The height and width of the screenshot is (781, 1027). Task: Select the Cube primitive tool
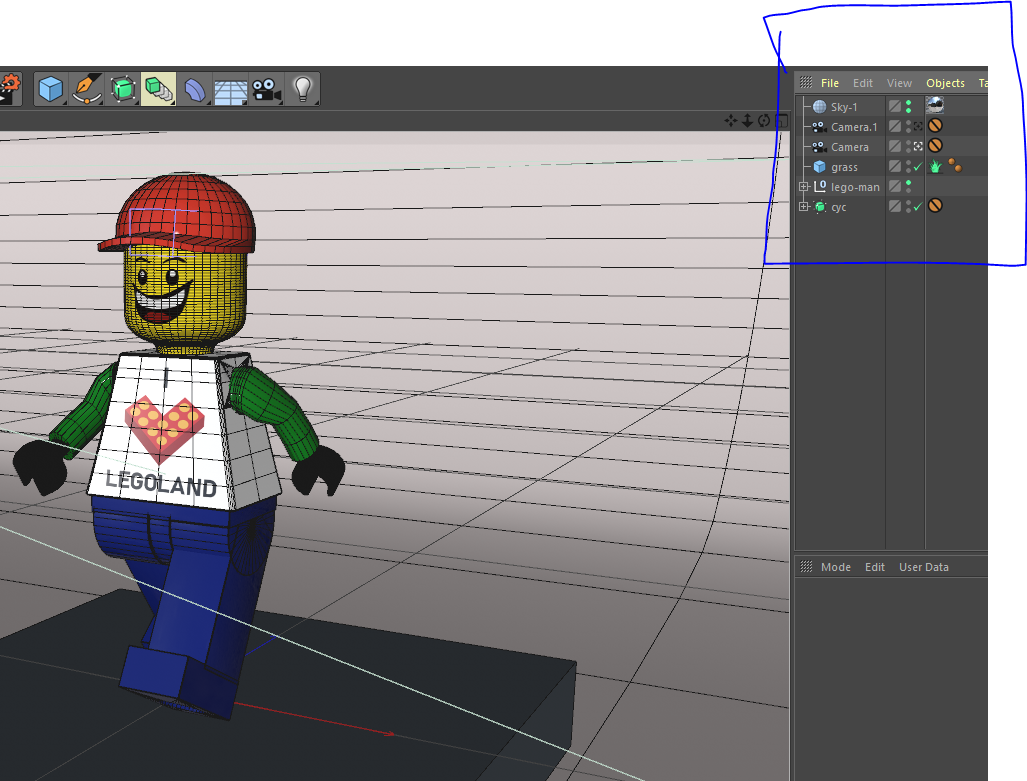pos(50,90)
